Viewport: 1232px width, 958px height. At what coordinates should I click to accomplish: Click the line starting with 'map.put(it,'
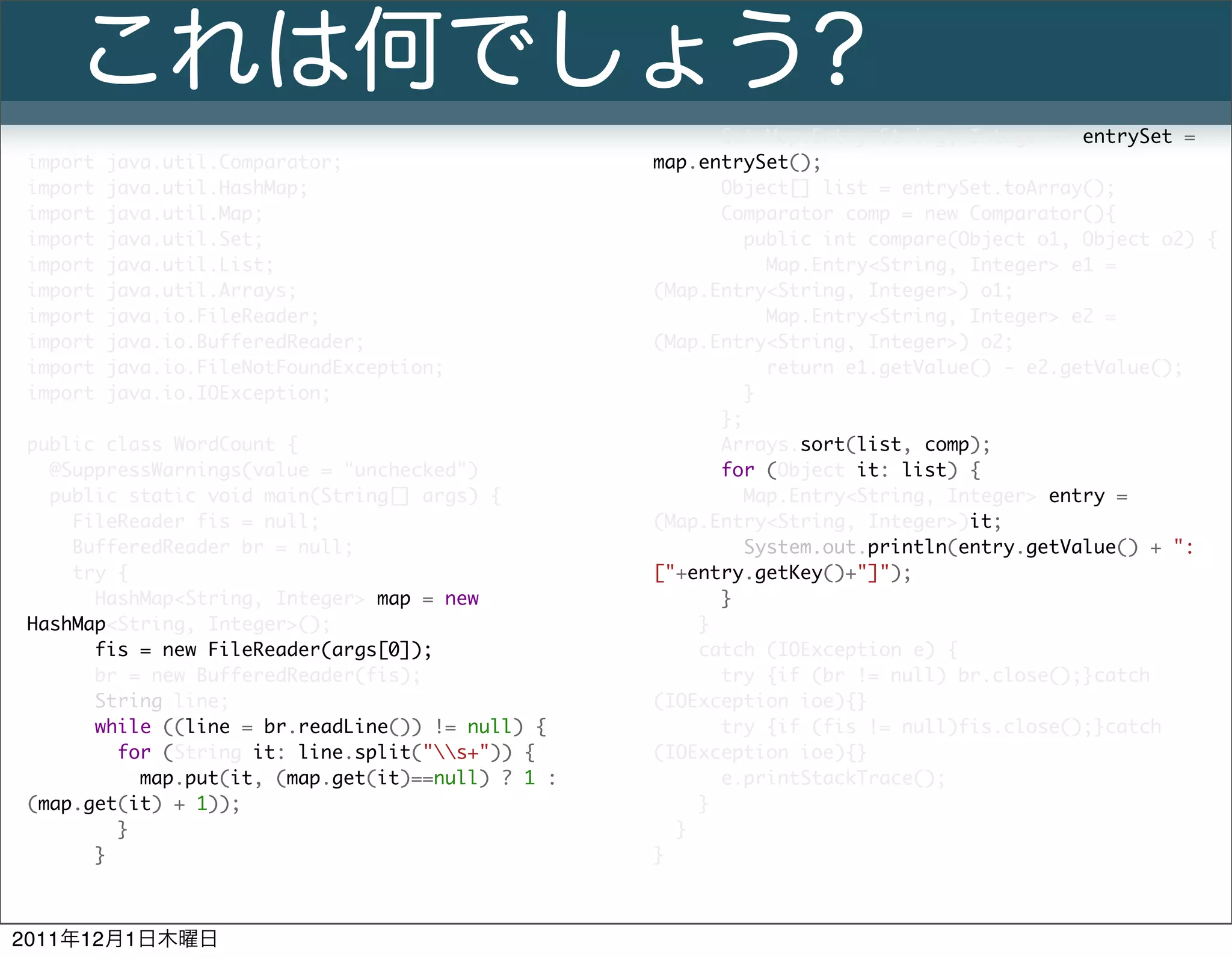click(x=348, y=779)
